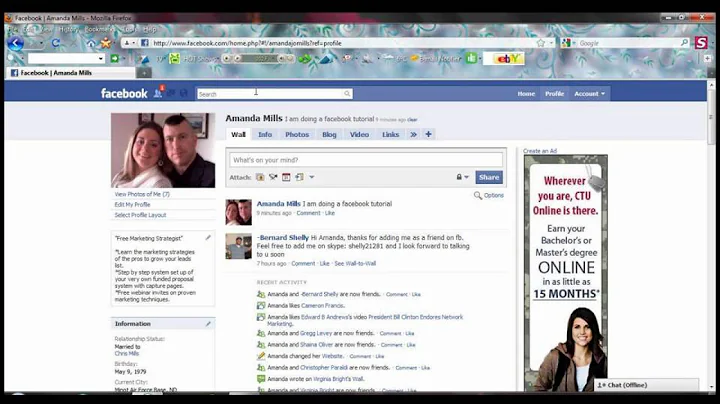Open View Photos of Me link
Screen dimensions: 720x404
tap(142, 194)
